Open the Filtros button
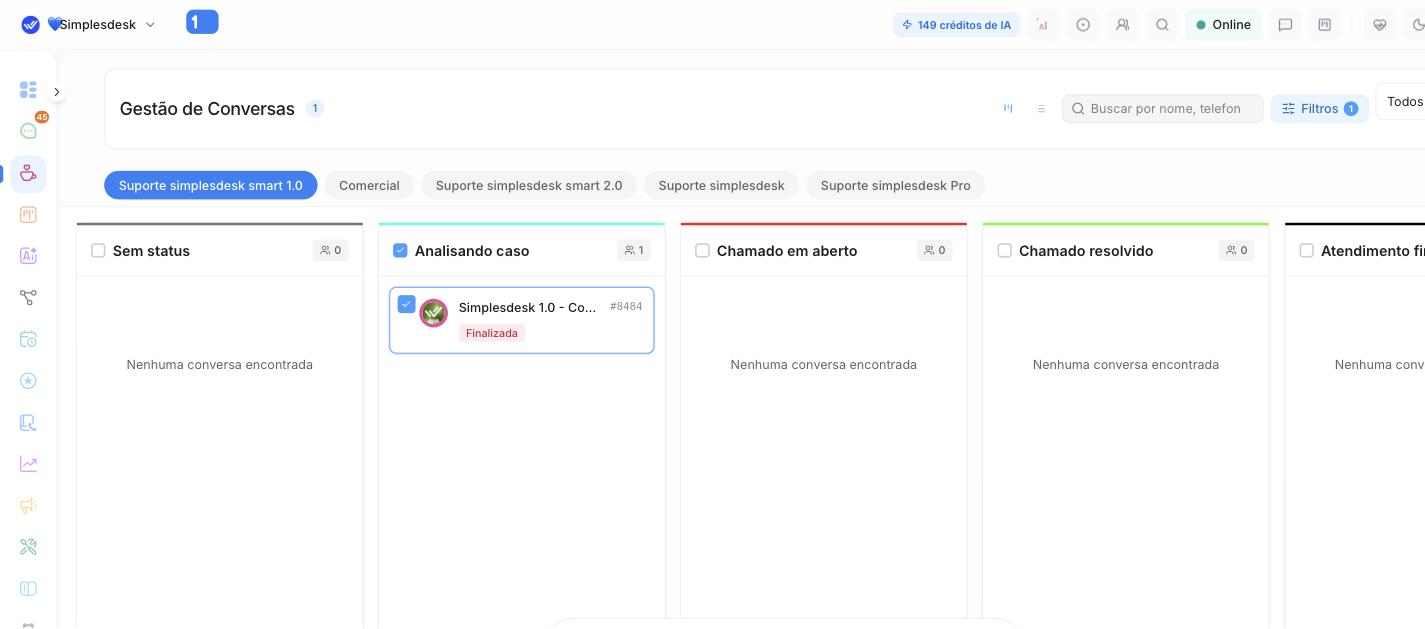 (1319, 109)
